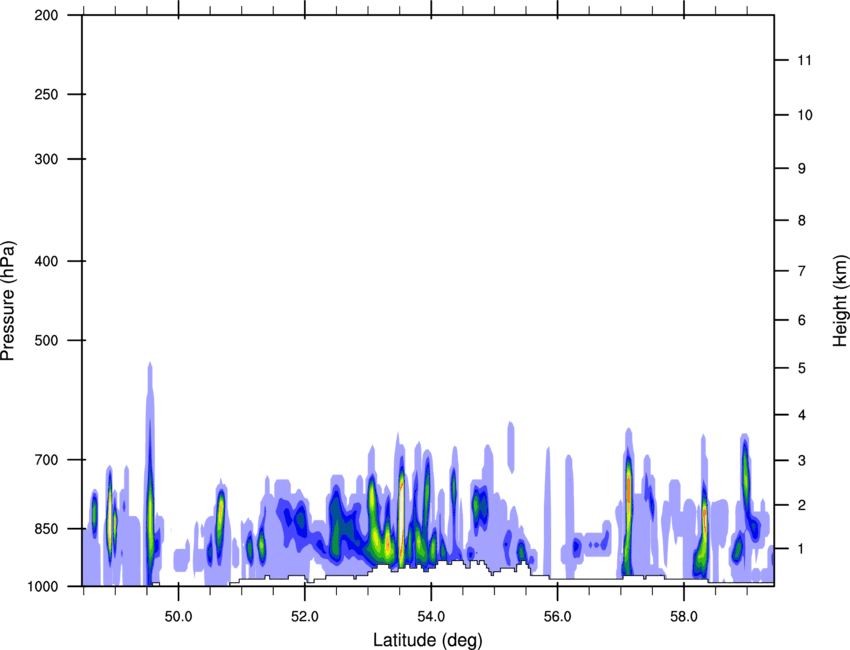
Task: Click the 54.0 latitude tick label
Action: (431, 616)
